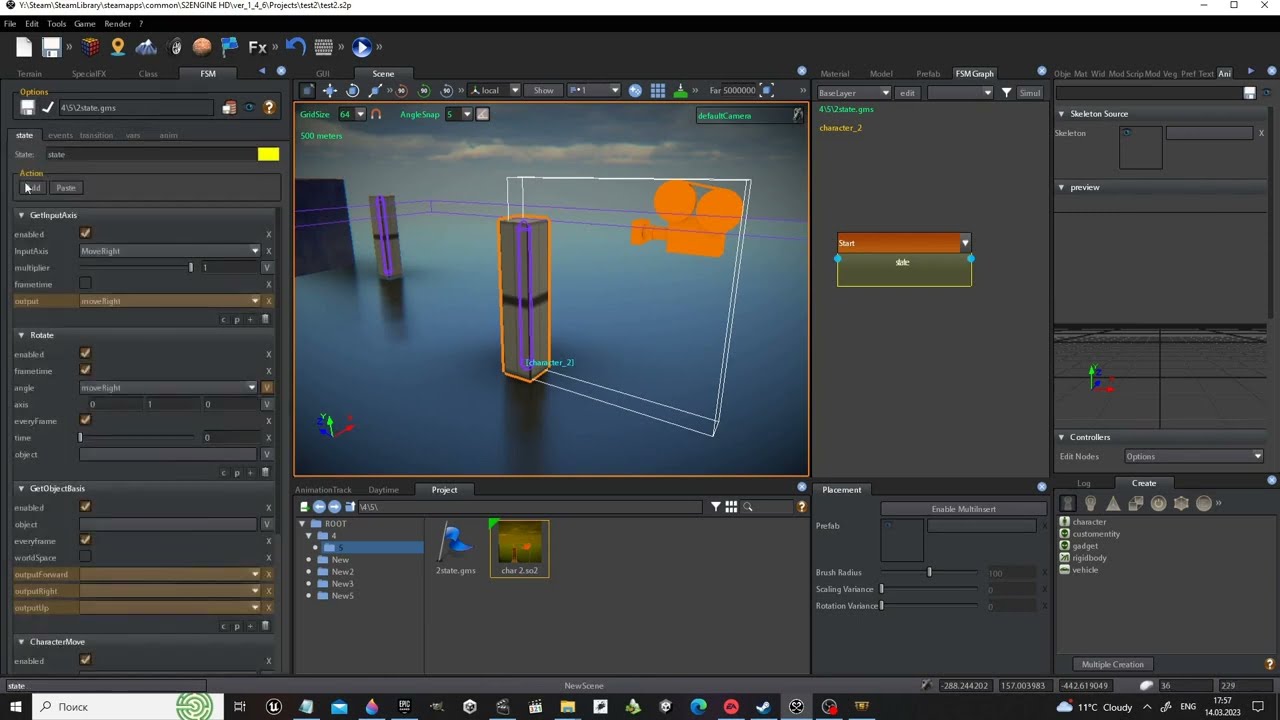Image resolution: width=1280 pixels, height=720 pixels.
Task: Select the rotate tool in scene toolbar
Action: 352,90
